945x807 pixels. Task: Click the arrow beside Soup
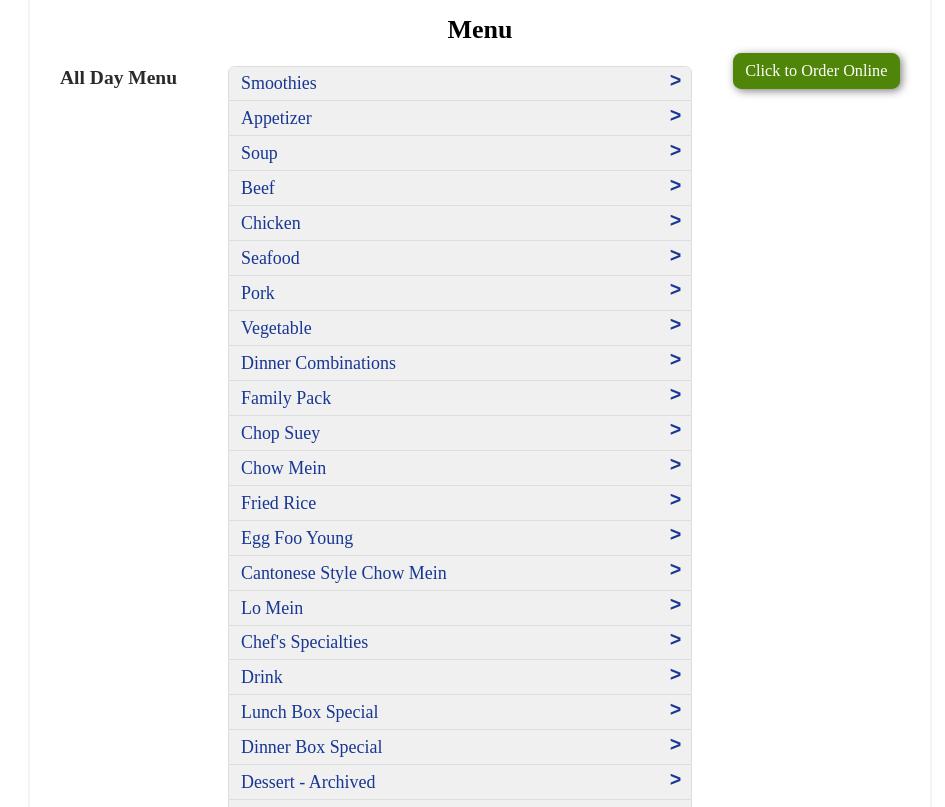(675, 151)
